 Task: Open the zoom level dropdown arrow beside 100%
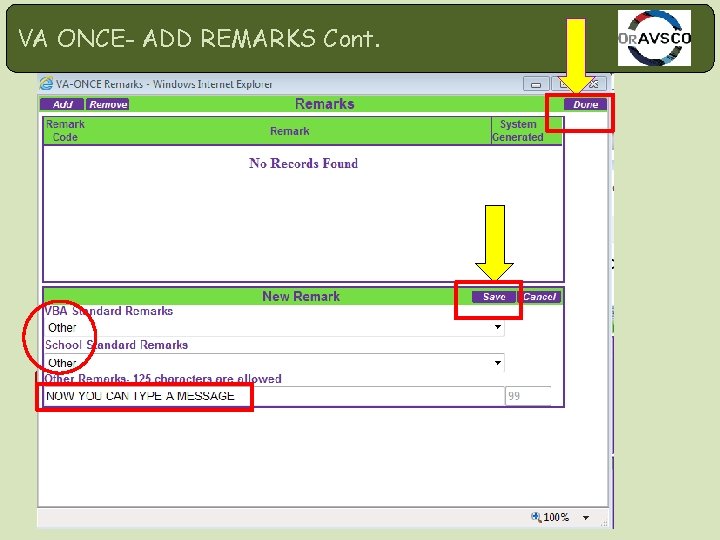(x=586, y=518)
